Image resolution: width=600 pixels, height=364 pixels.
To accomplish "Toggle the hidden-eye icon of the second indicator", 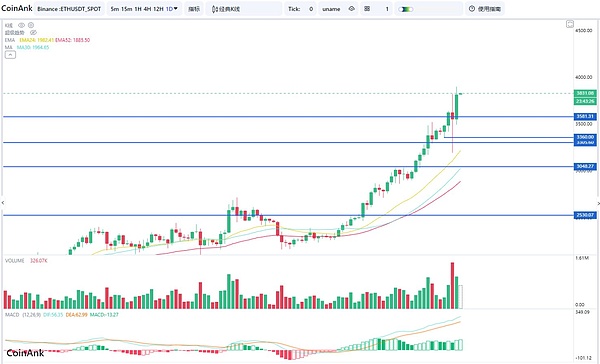I will 33,33.
